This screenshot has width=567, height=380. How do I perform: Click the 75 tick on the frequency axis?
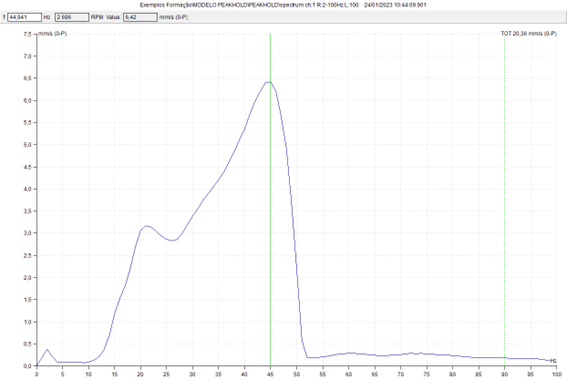coord(426,374)
